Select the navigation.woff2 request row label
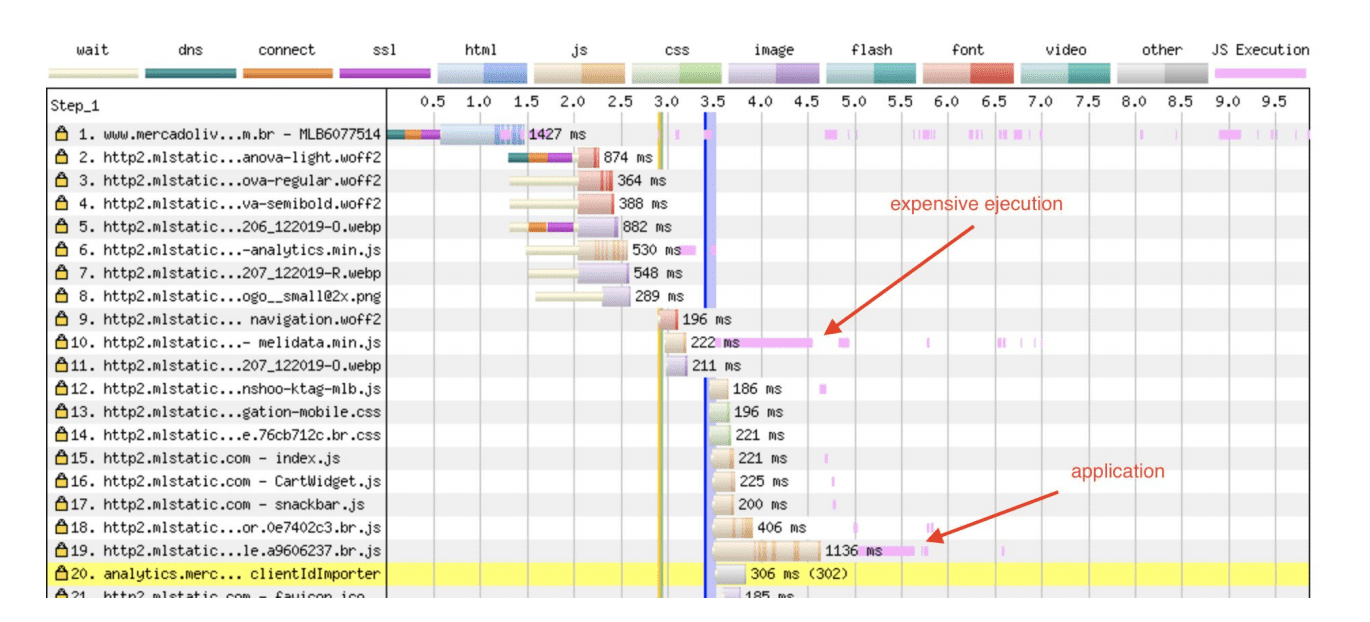1370x622 pixels. pyautogui.click(x=241, y=319)
